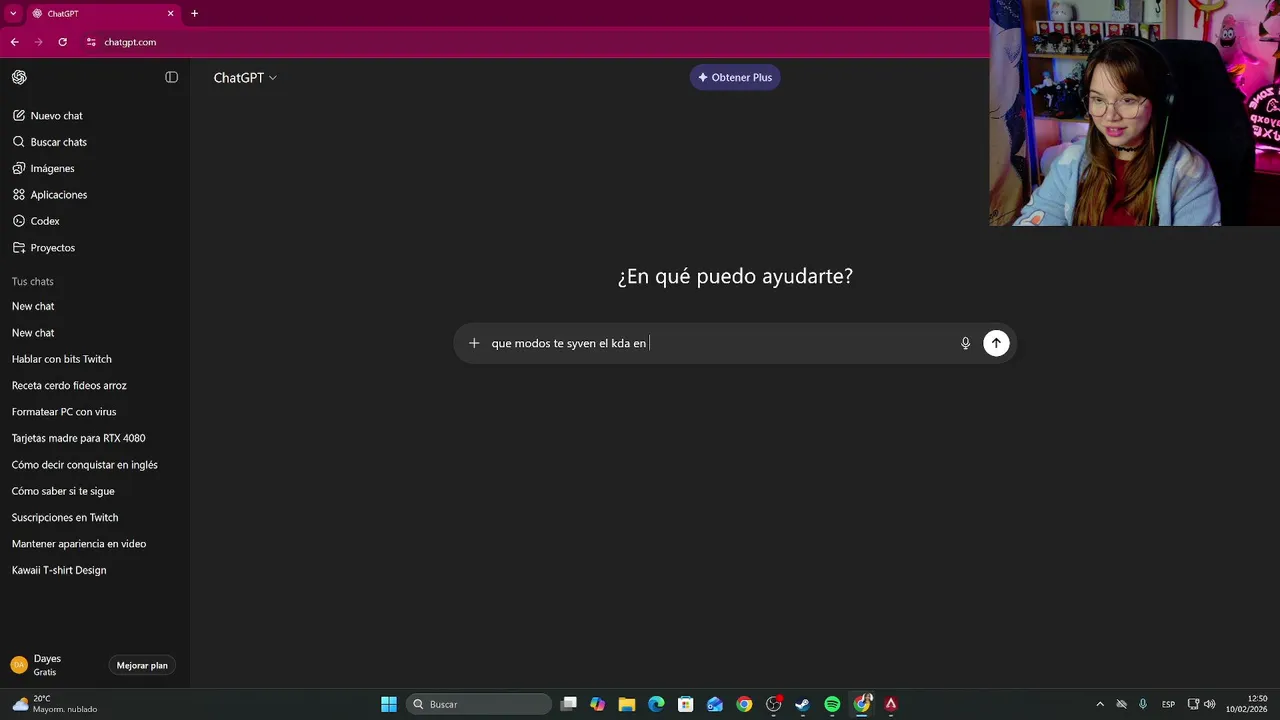The image size is (1280, 720).
Task: Click the microphone icon in system tray
Action: point(1143,704)
